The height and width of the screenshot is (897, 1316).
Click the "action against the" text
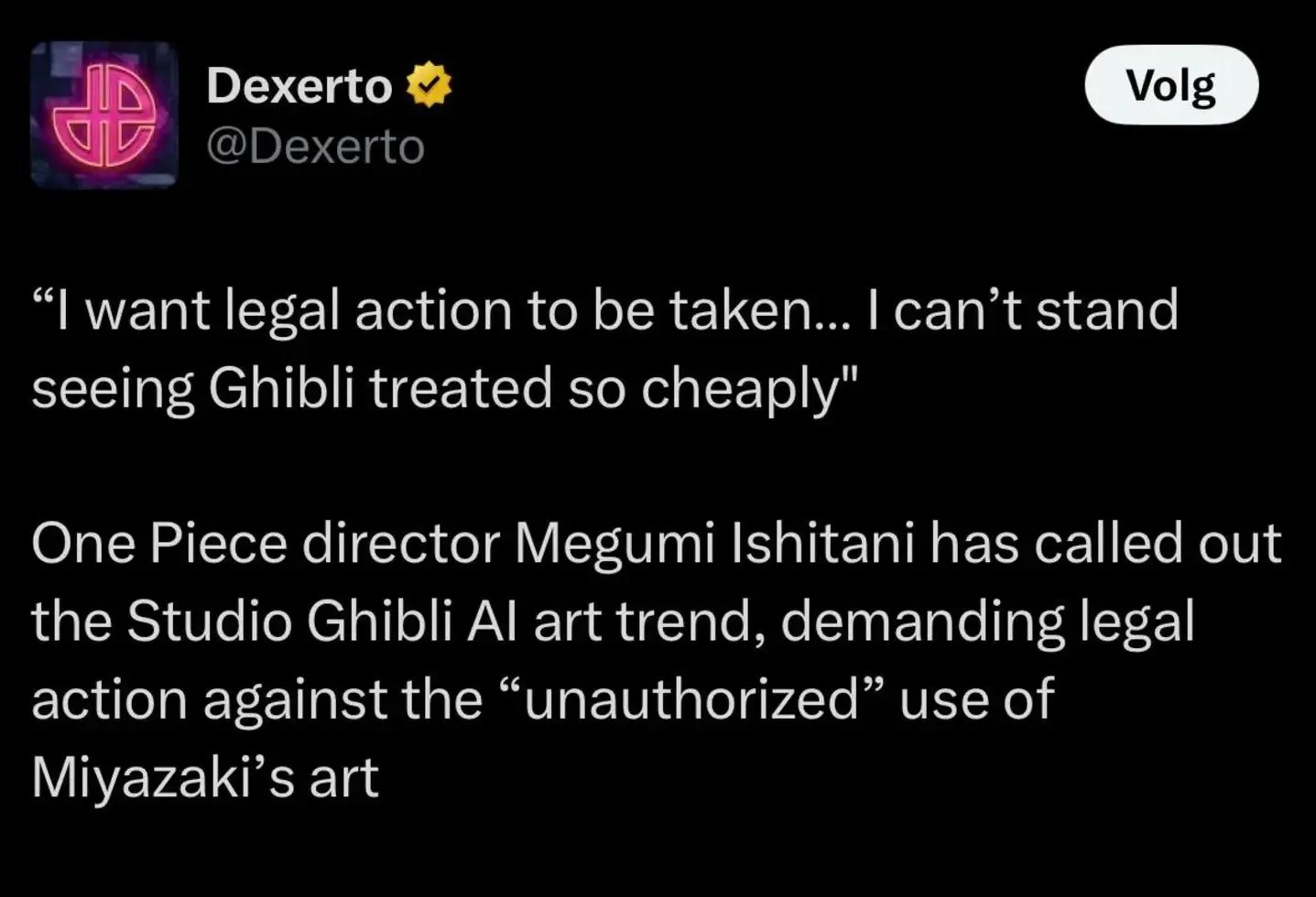(256, 700)
